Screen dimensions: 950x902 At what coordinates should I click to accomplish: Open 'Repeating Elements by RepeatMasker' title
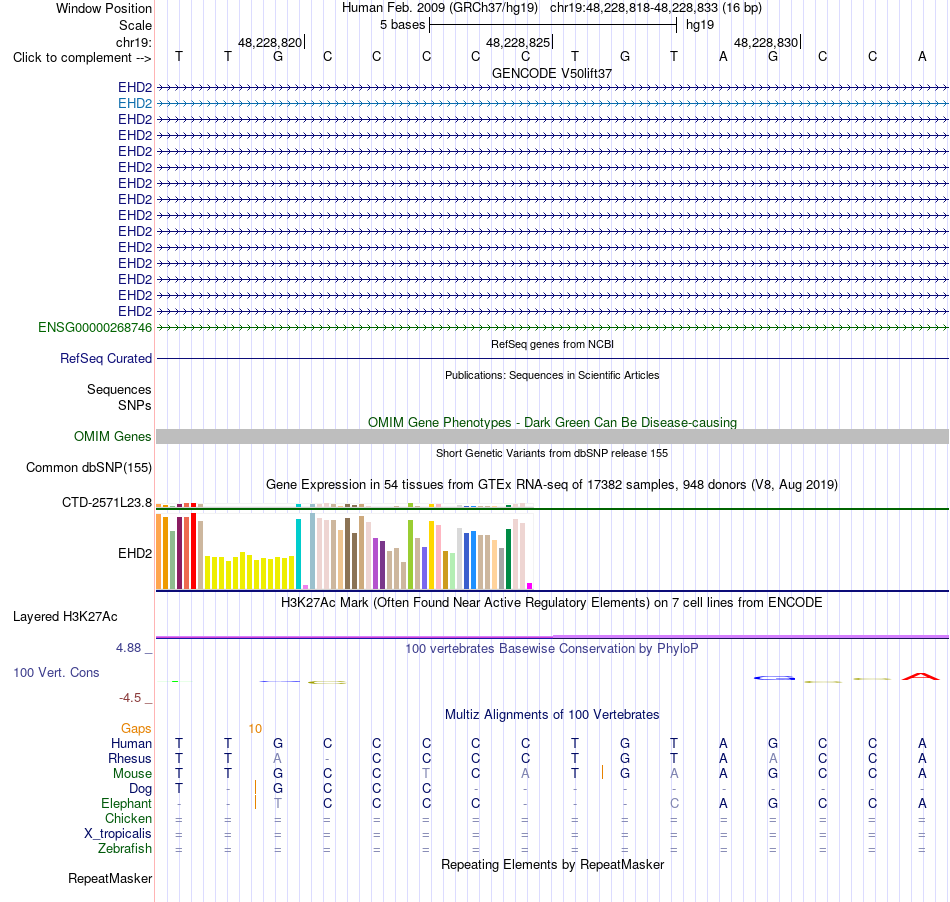(553, 864)
